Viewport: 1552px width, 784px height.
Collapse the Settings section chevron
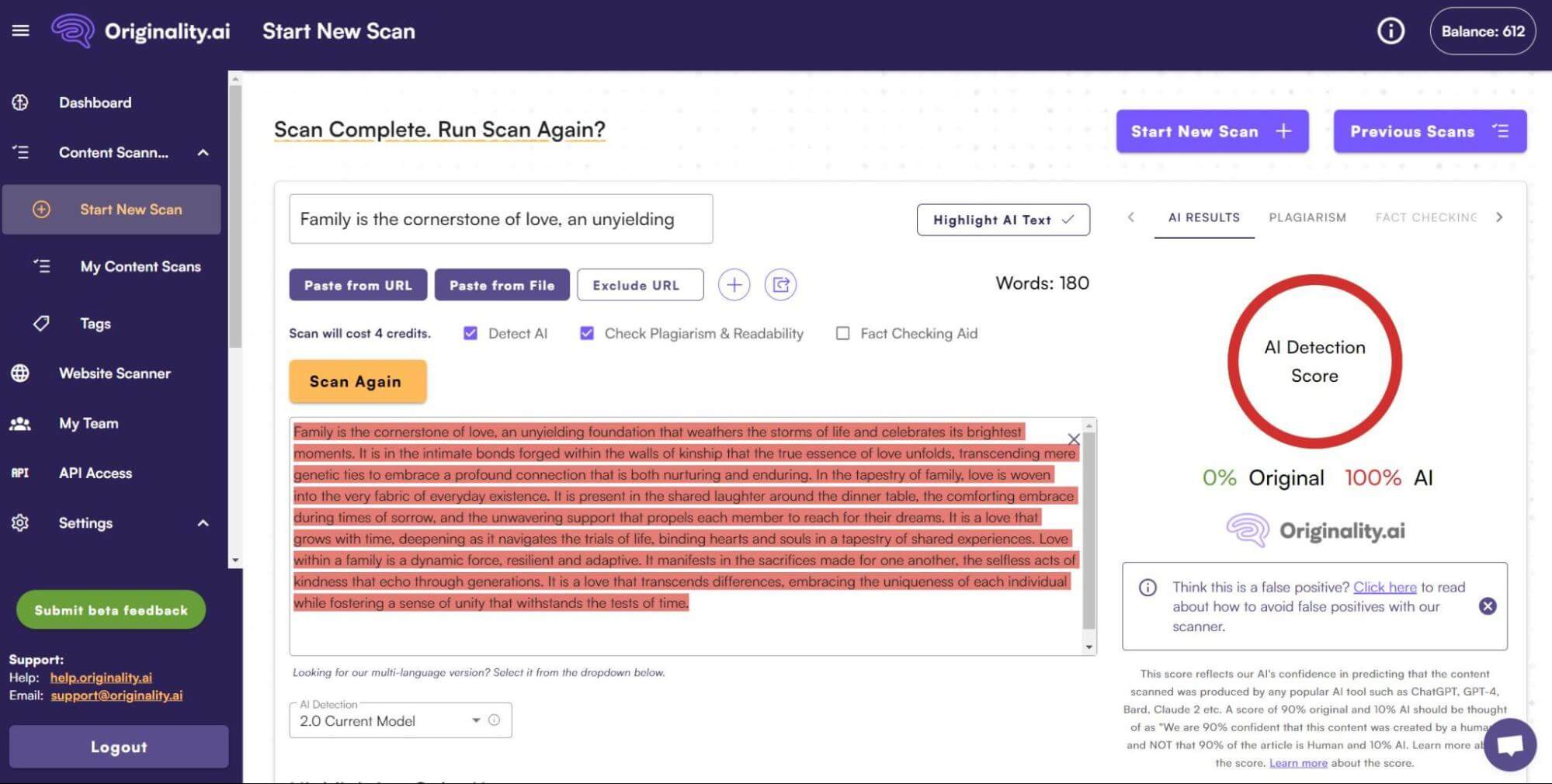coord(203,522)
